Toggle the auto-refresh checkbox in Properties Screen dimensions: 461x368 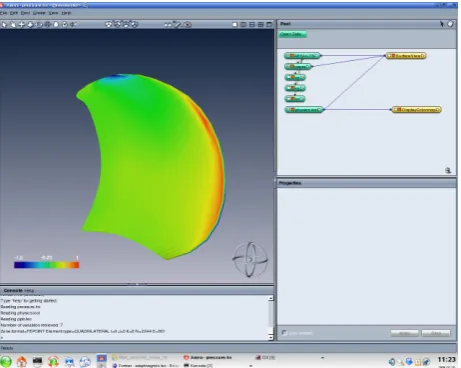pyautogui.click(x=284, y=333)
